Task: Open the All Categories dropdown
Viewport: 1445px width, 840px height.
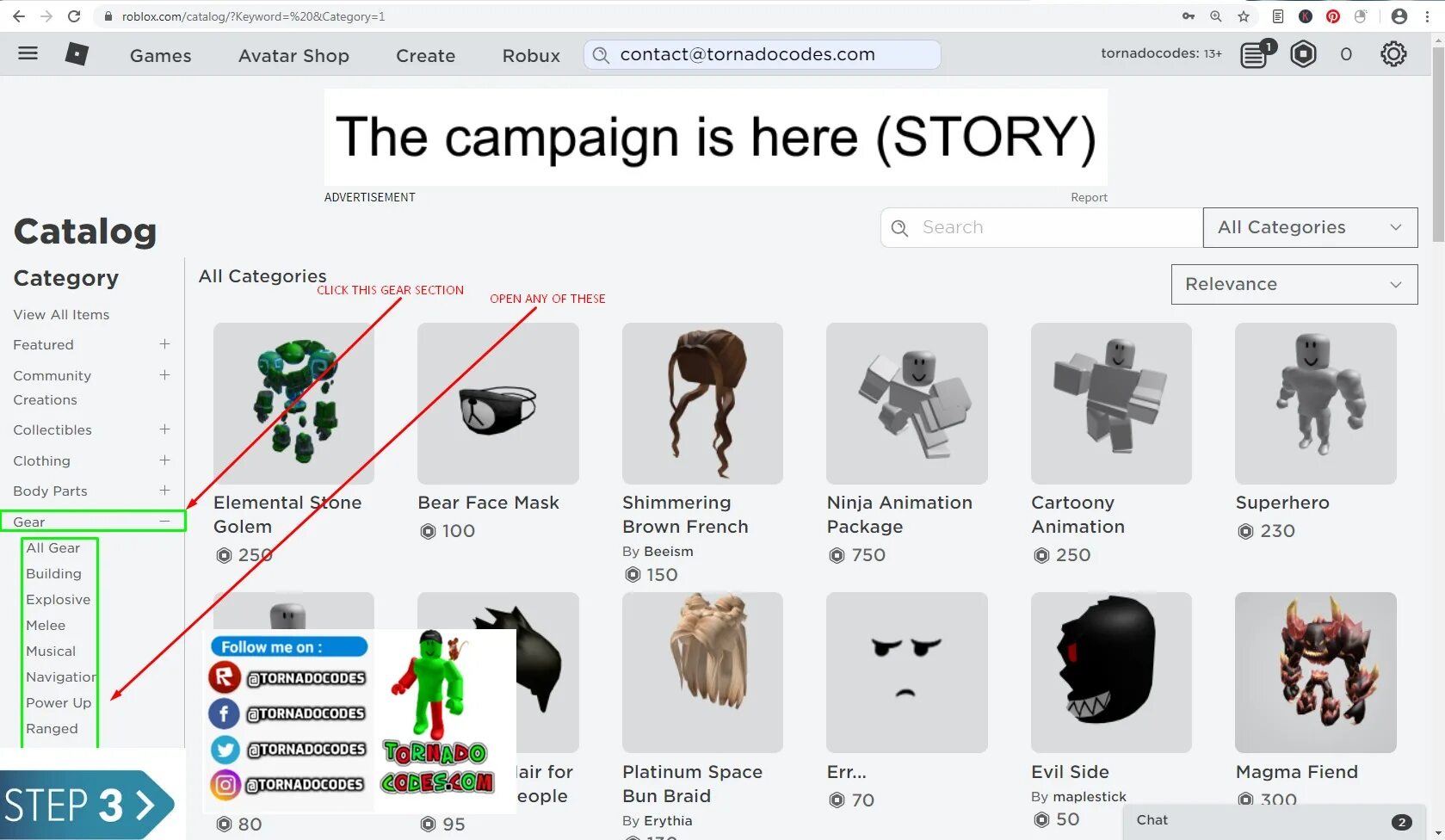Action: point(1310,227)
